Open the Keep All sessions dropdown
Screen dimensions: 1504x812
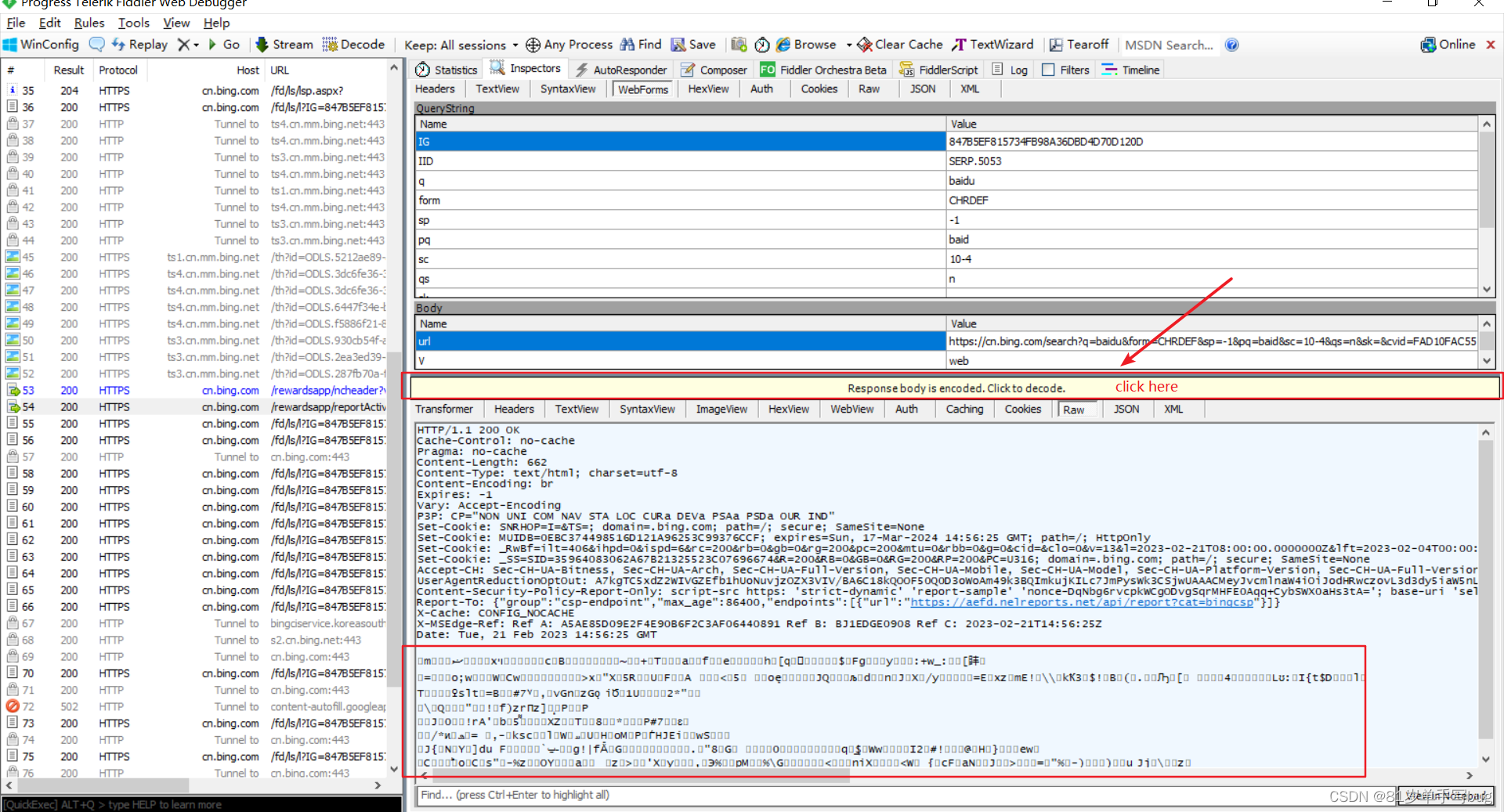coord(461,45)
